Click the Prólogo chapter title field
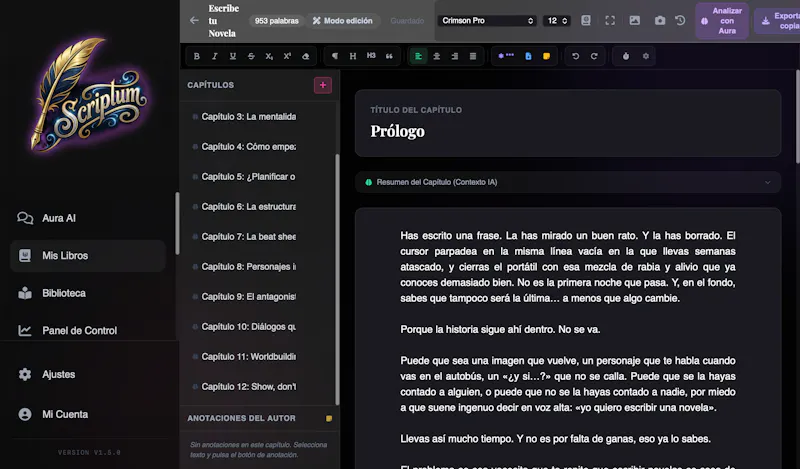 tap(568, 131)
